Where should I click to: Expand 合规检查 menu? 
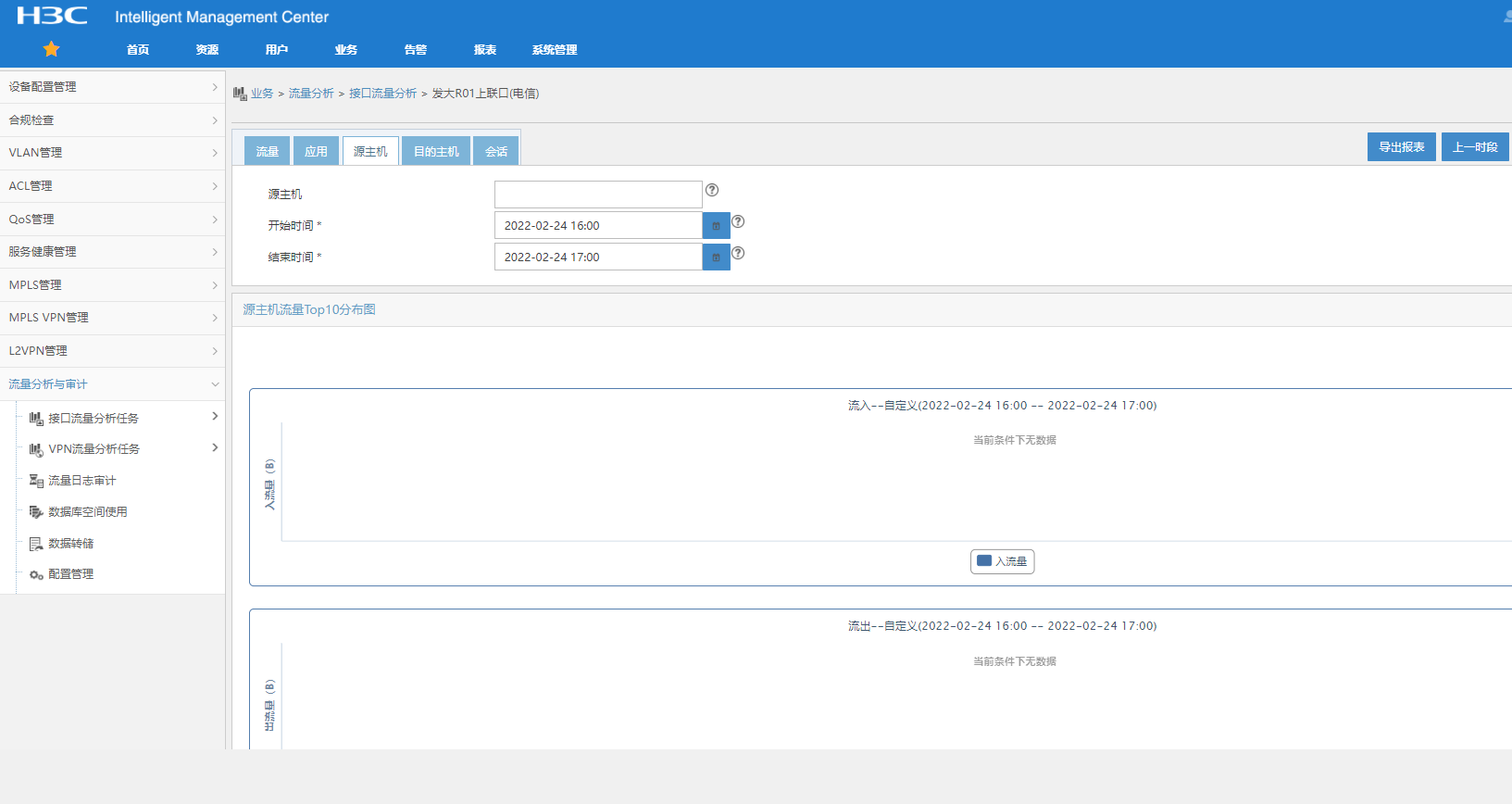click(x=112, y=120)
